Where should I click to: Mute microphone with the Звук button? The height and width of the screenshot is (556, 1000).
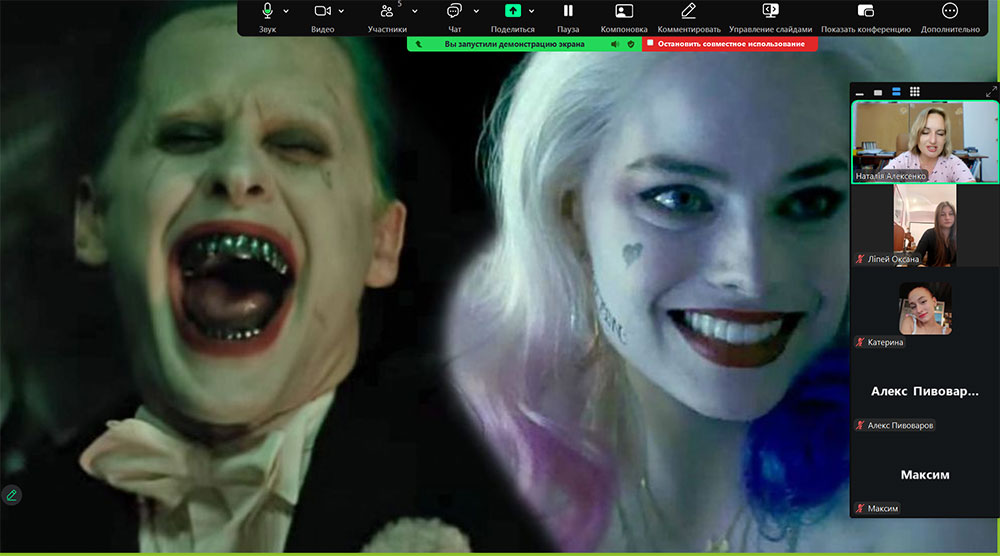coord(267,17)
